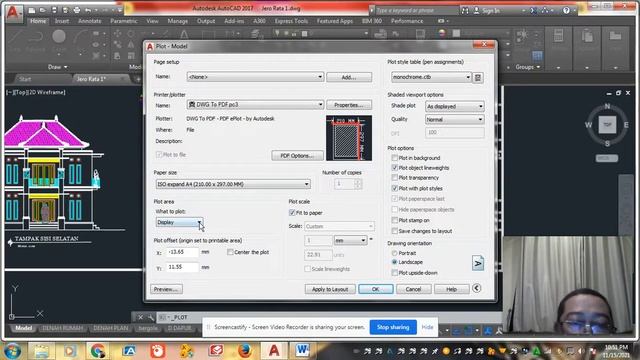
Task: Click the plotter Properties... button
Action: [349, 105]
